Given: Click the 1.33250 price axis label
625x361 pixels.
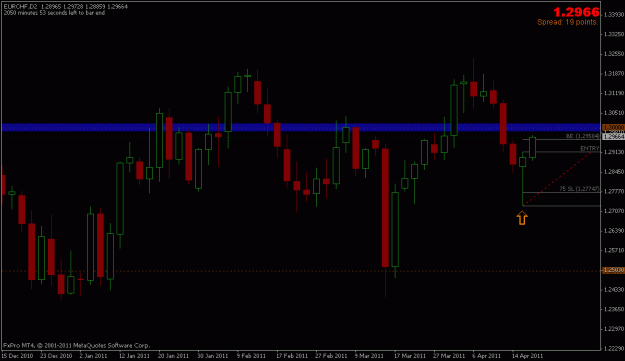Looking at the screenshot, I should point(614,34).
